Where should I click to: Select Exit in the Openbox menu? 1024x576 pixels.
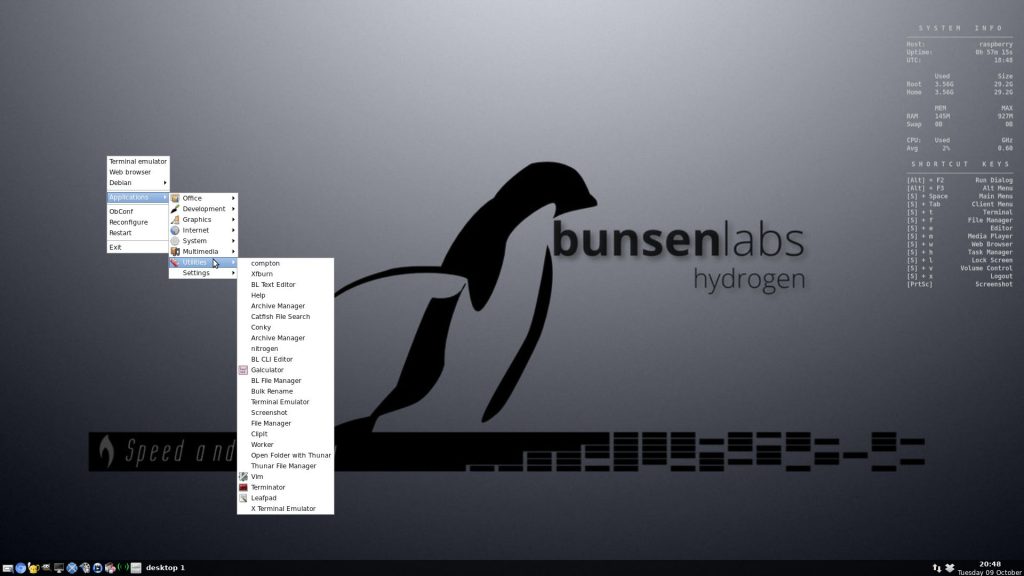pos(138,248)
